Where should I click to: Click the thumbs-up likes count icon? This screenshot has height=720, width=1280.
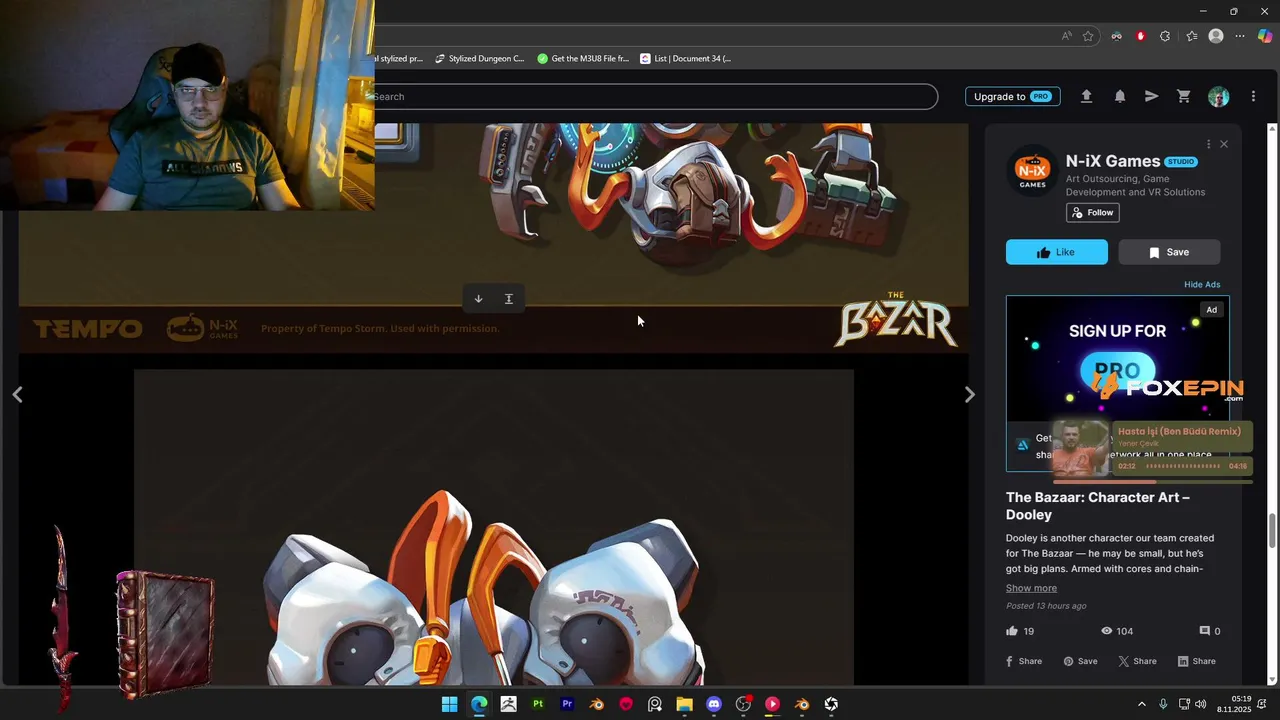(x=1012, y=631)
